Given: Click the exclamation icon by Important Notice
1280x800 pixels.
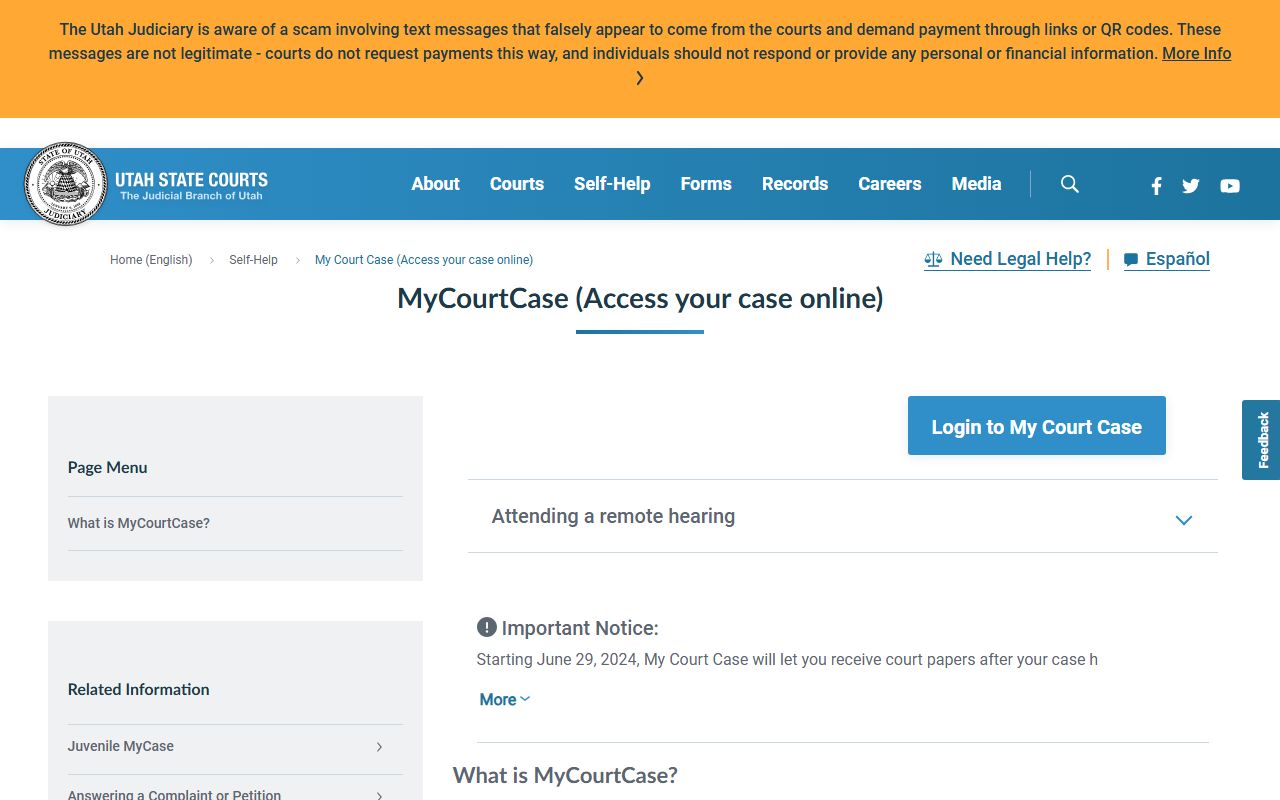Looking at the screenshot, I should pyautogui.click(x=487, y=628).
